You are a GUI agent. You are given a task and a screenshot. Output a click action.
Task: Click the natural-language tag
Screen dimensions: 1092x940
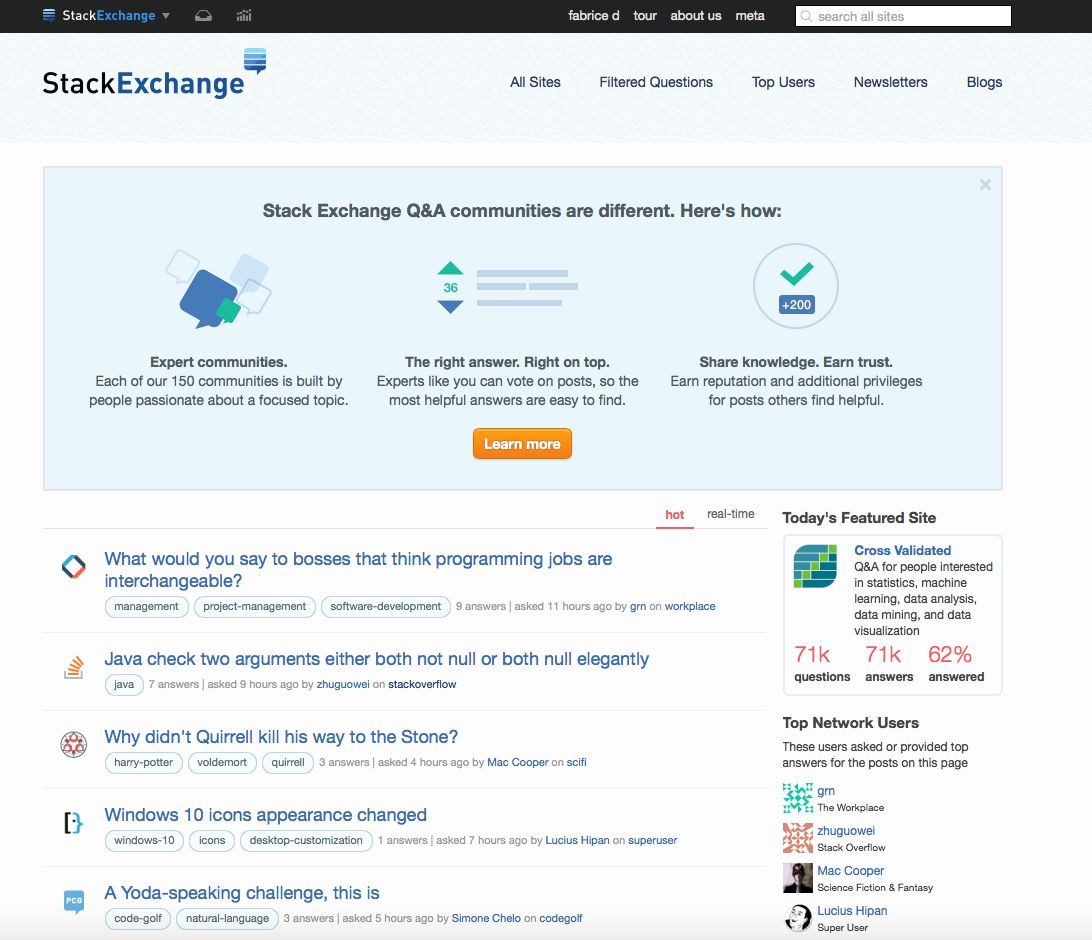coord(227,918)
